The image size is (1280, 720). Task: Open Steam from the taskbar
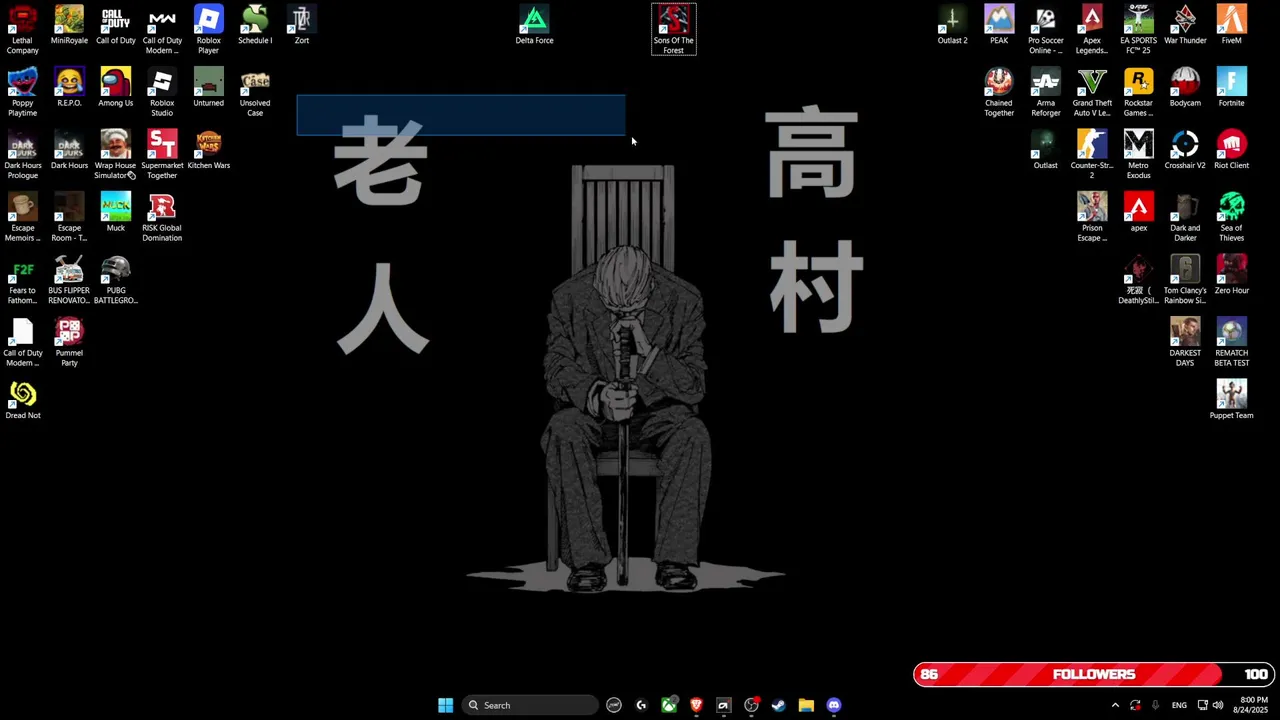coord(778,705)
